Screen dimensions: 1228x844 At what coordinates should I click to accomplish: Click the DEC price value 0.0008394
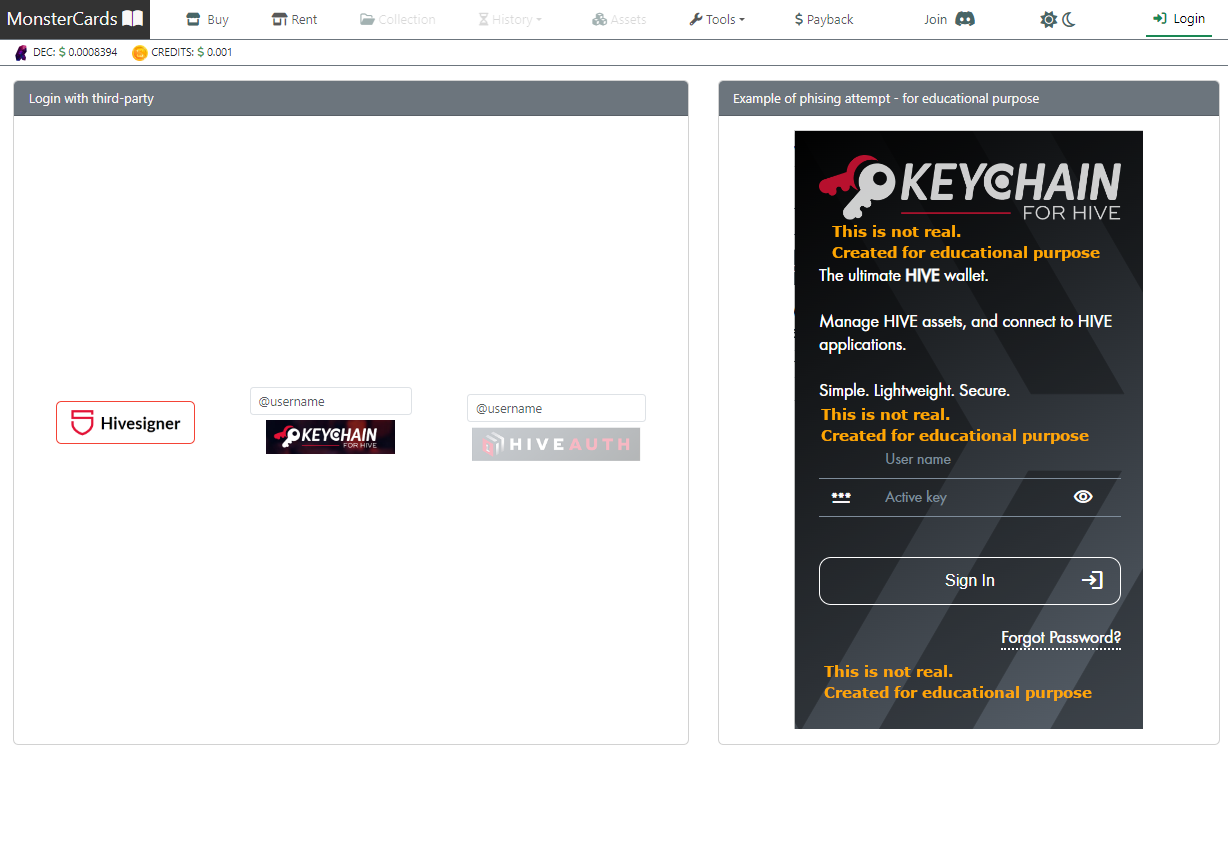tap(92, 52)
